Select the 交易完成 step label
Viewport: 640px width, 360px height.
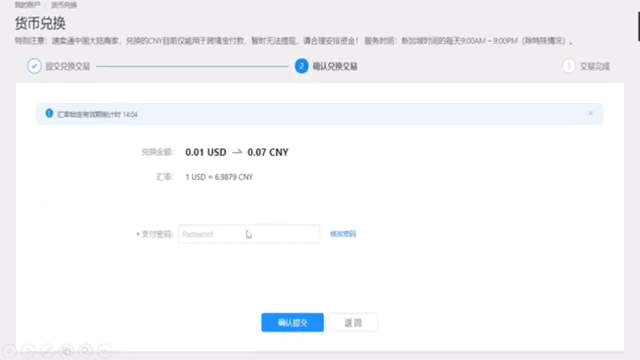coord(595,66)
